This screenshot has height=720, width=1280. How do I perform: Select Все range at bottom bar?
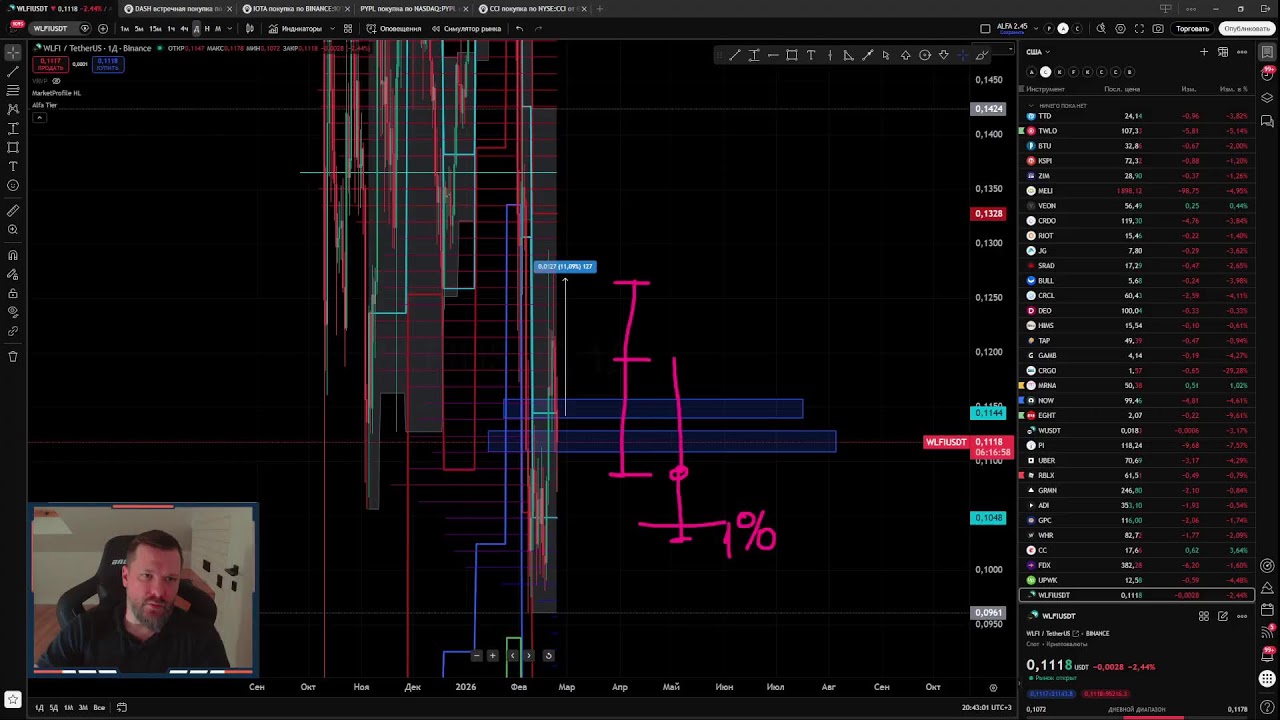click(99, 707)
